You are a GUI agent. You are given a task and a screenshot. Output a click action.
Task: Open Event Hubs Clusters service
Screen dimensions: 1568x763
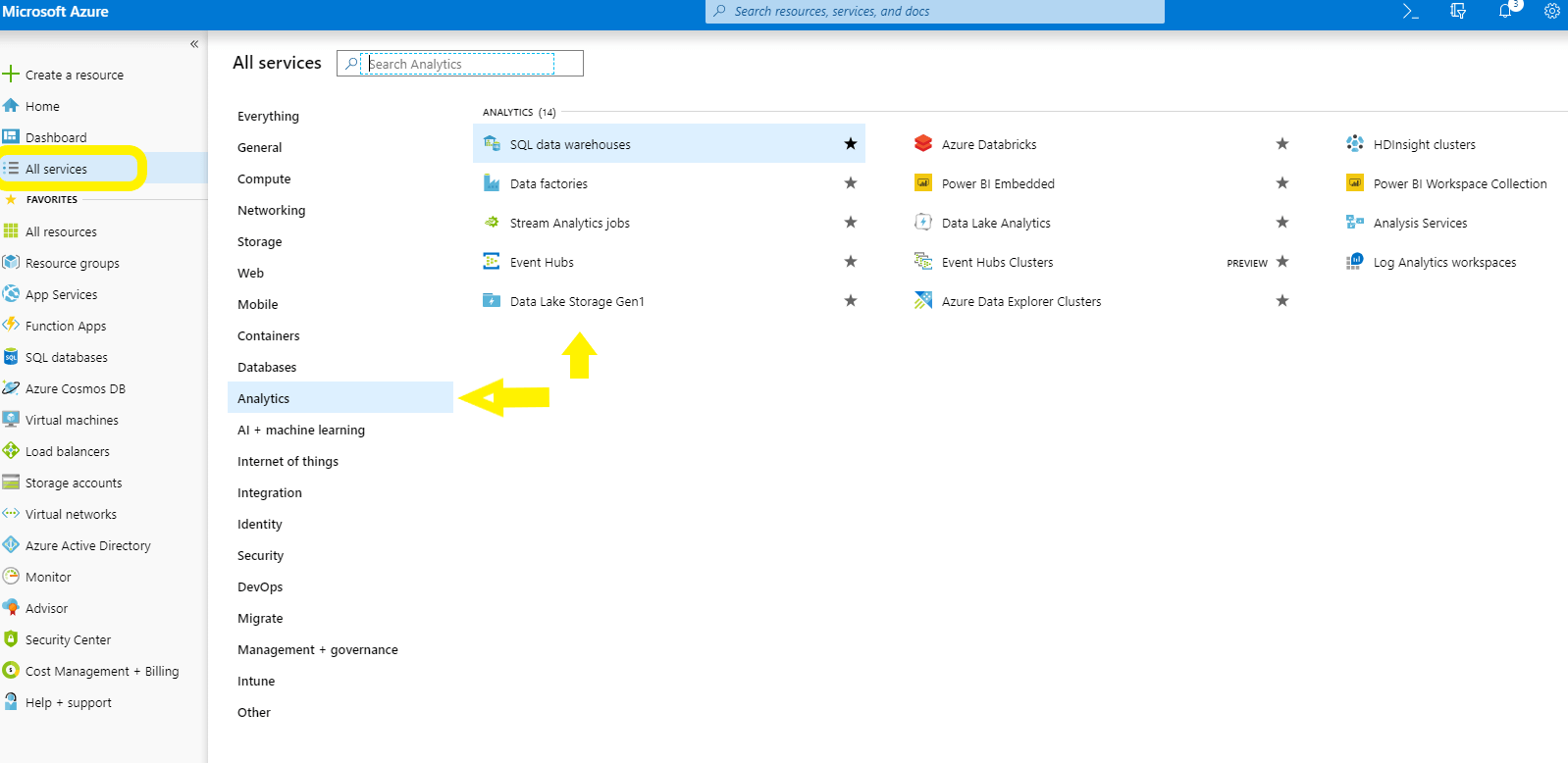pyautogui.click(x=997, y=262)
